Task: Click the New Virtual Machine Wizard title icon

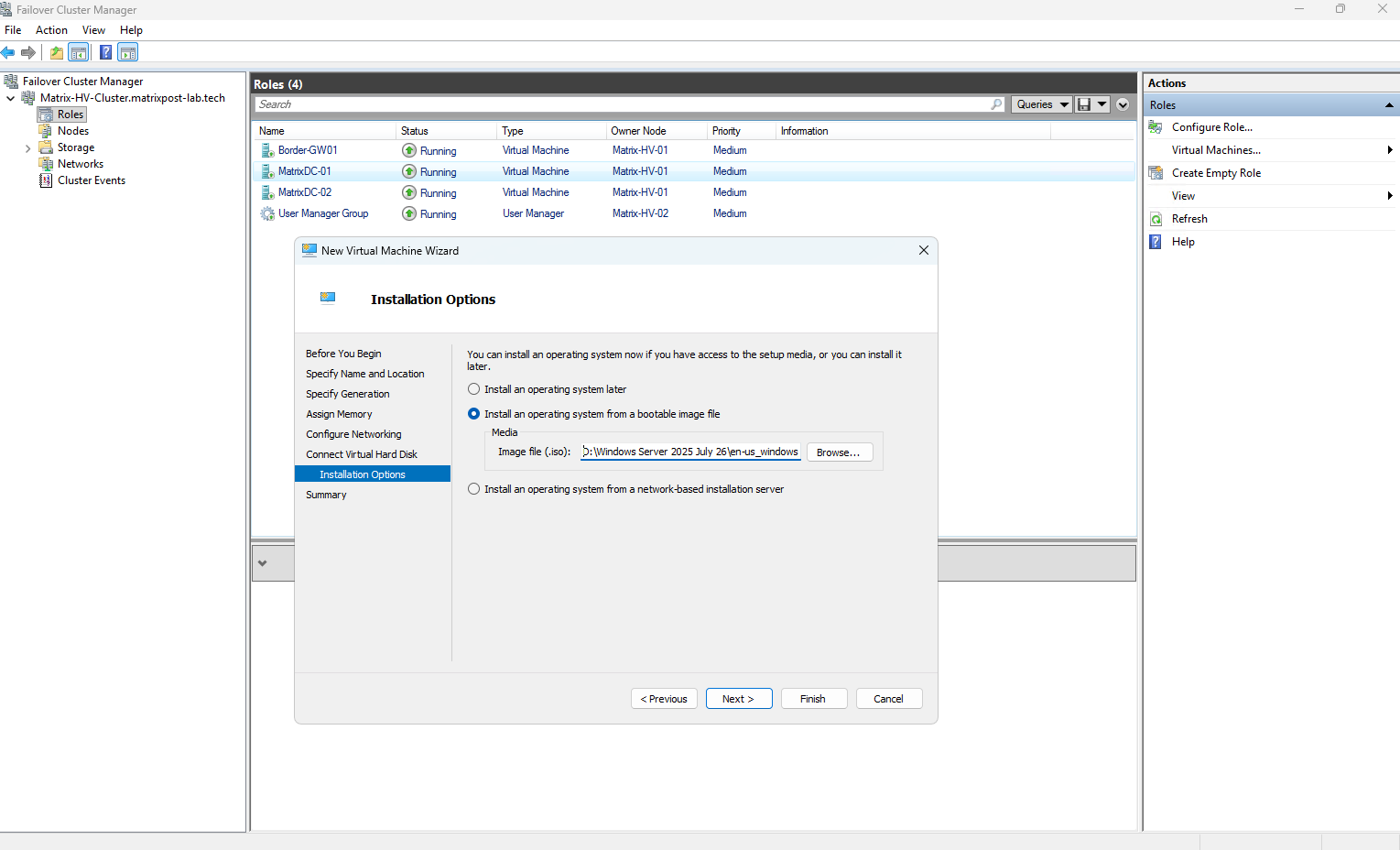Action: click(309, 250)
